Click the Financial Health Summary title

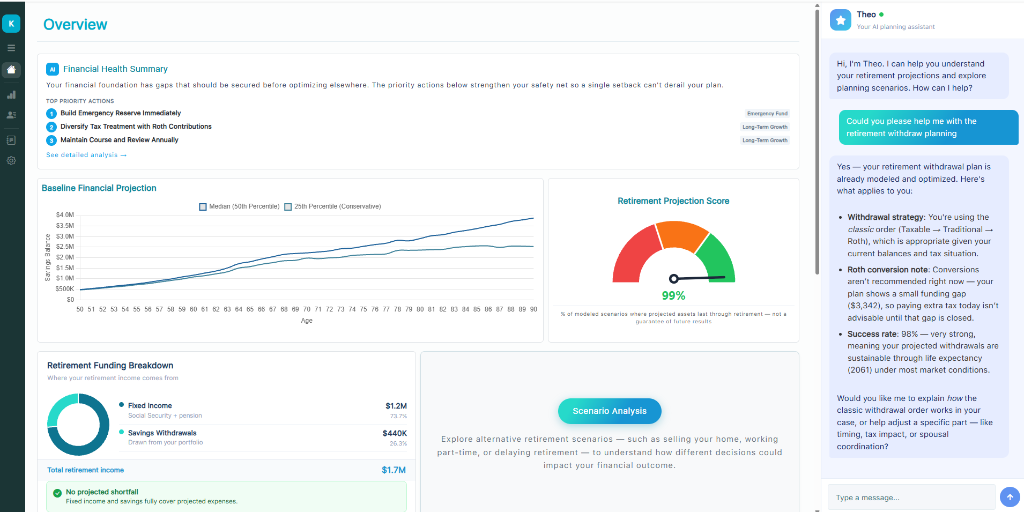116,69
